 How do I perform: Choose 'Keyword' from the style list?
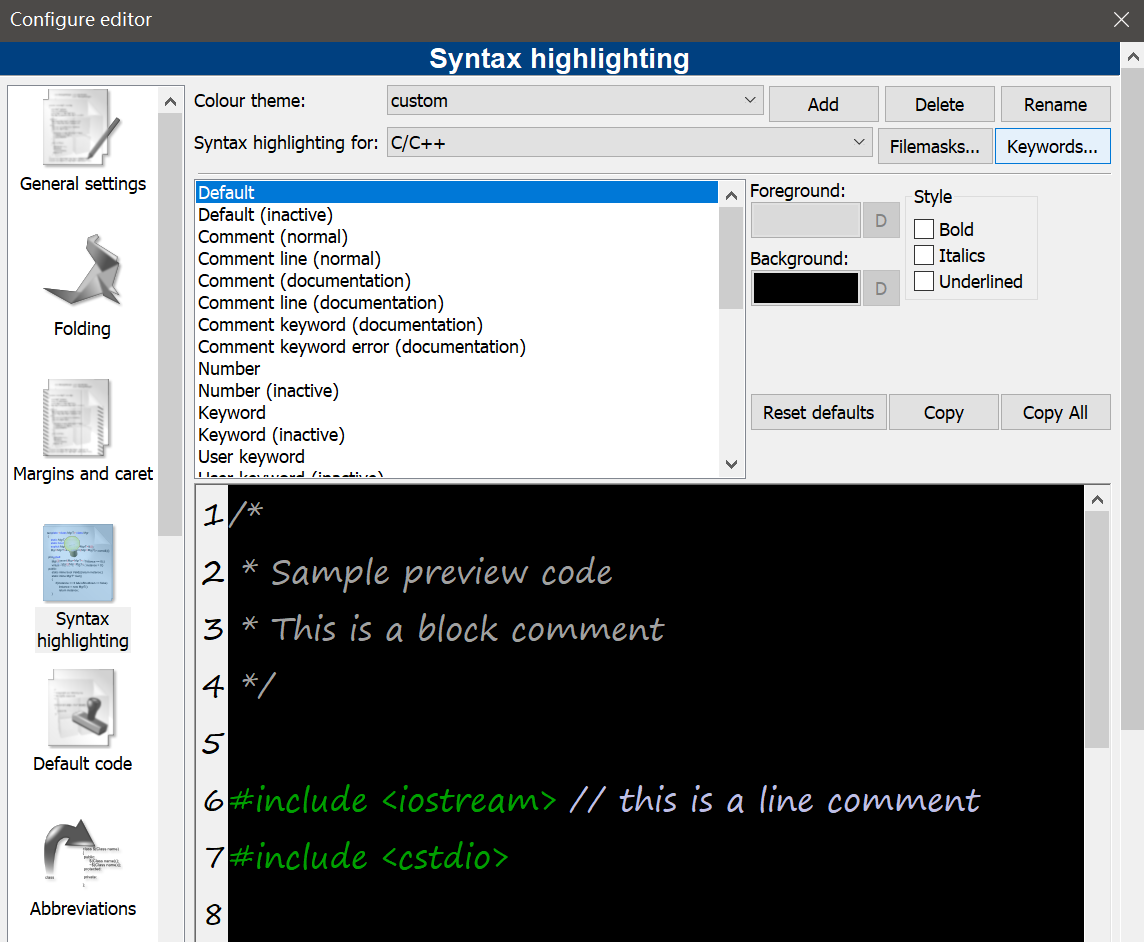click(x=232, y=413)
